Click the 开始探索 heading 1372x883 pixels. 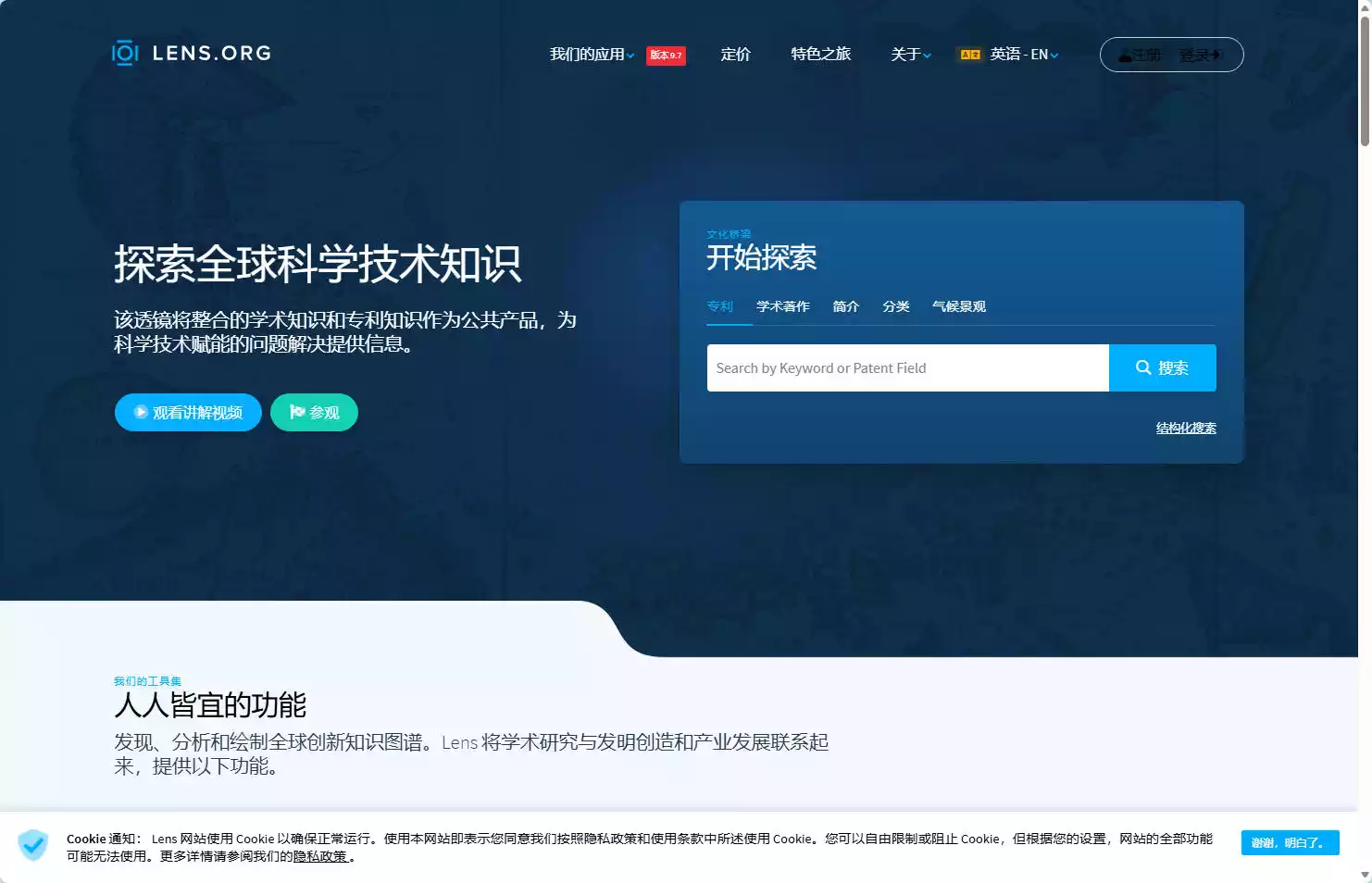762,257
